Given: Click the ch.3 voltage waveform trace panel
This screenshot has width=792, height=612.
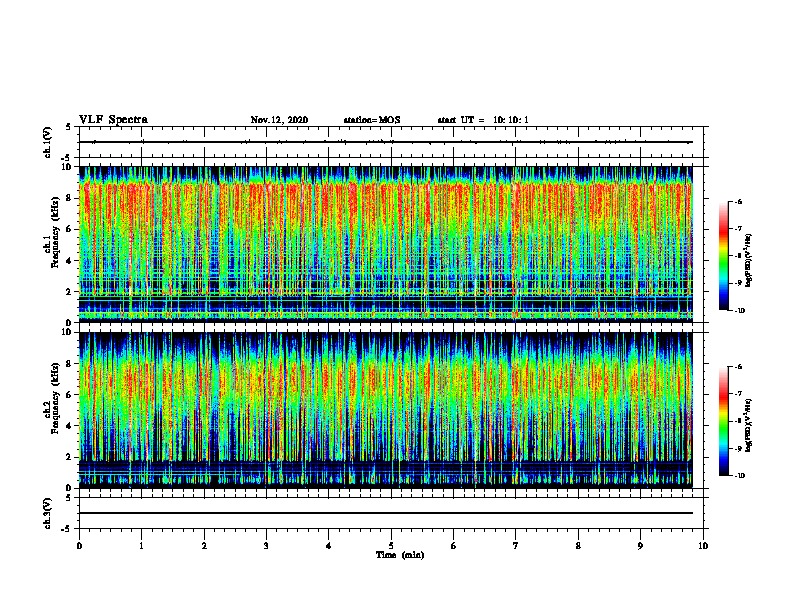Looking at the screenshot, I should (391, 513).
